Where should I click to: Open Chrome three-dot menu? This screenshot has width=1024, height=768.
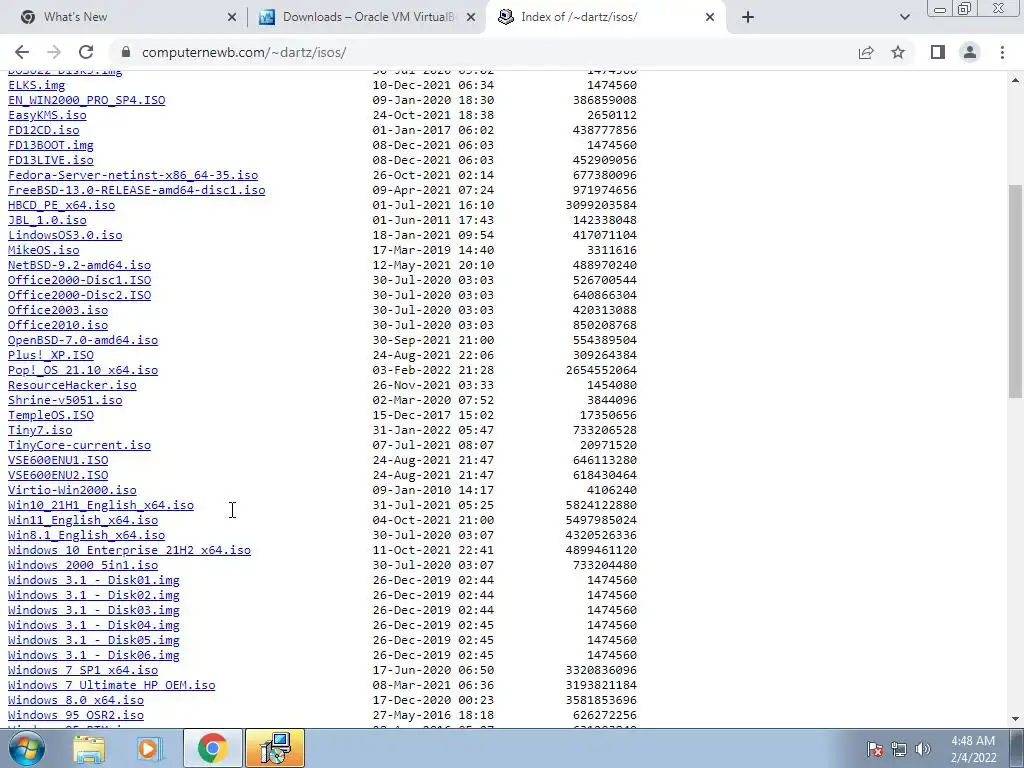tap(1002, 52)
